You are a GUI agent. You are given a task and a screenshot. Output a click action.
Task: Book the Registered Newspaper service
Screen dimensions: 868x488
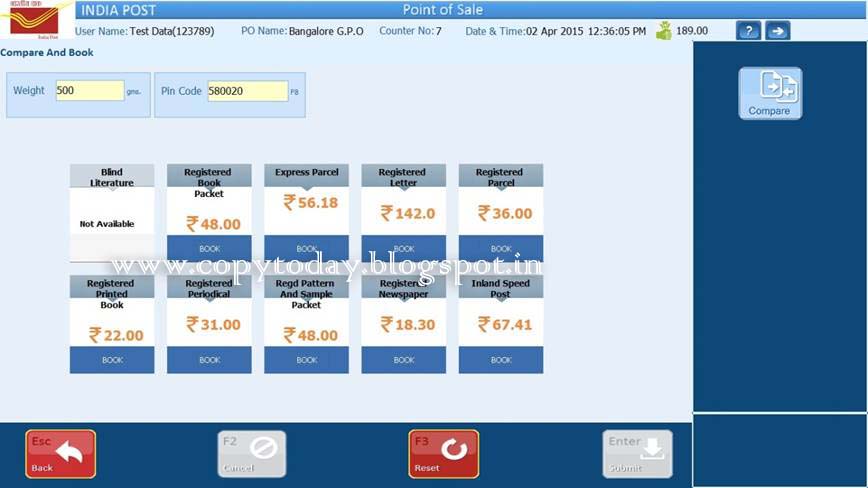coord(404,360)
